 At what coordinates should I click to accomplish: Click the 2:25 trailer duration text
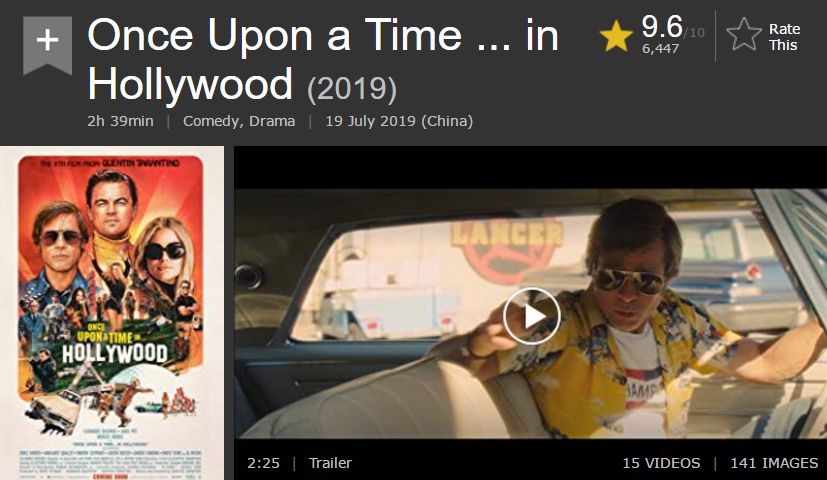[x=263, y=463]
